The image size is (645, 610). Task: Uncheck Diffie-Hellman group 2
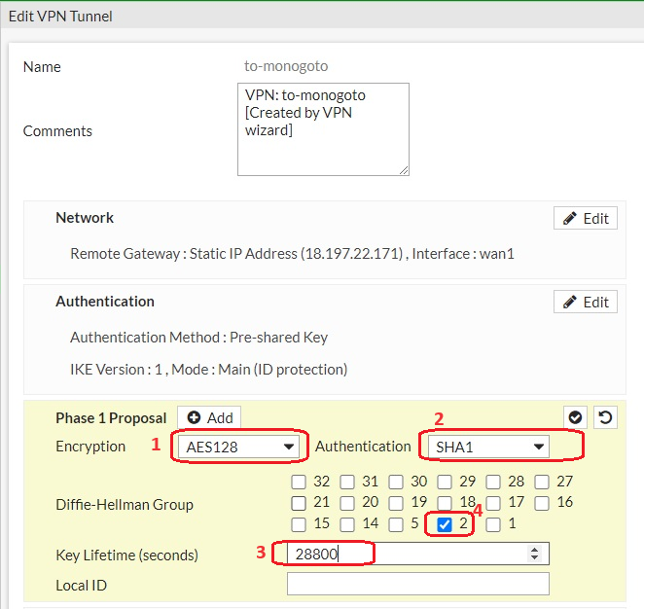[445, 525]
